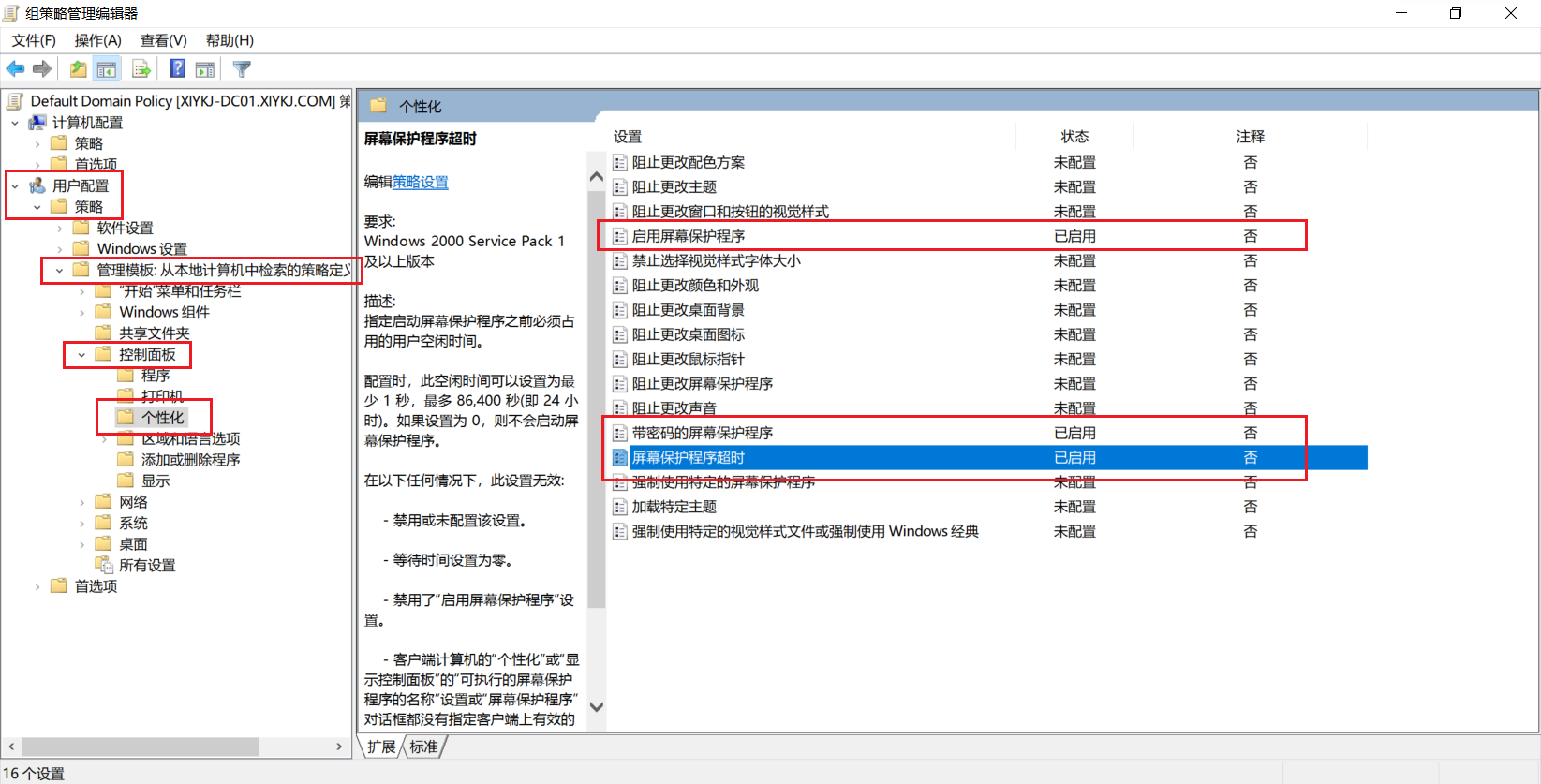Click the folder icon of 个性化 tree node

click(x=126, y=417)
